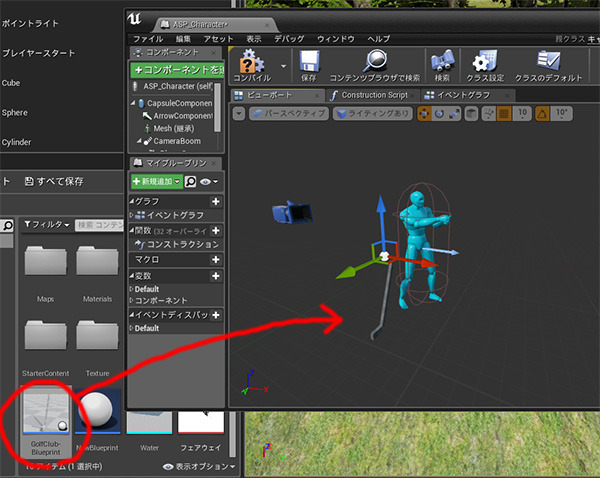Switch to the Construction Script tab
Viewport: 600px width, 478px height.
(x=373, y=95)
